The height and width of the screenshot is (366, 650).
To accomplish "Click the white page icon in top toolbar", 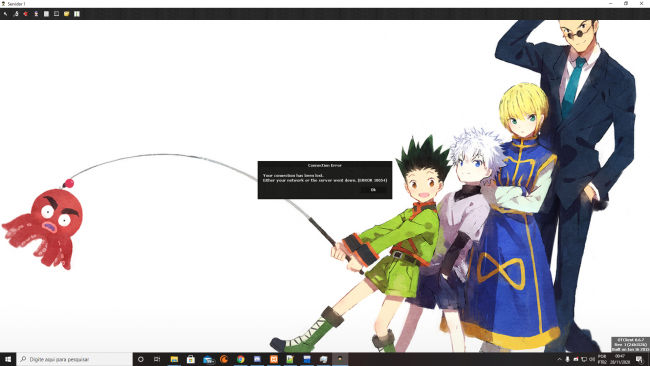I will point(46,14).
